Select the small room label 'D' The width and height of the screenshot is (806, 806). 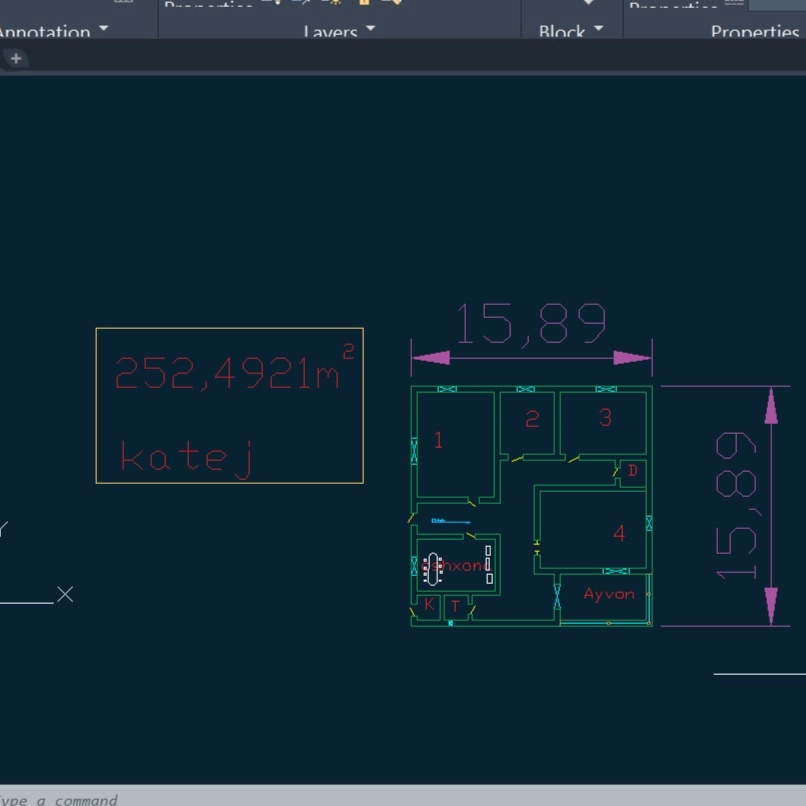pos(632,470)
